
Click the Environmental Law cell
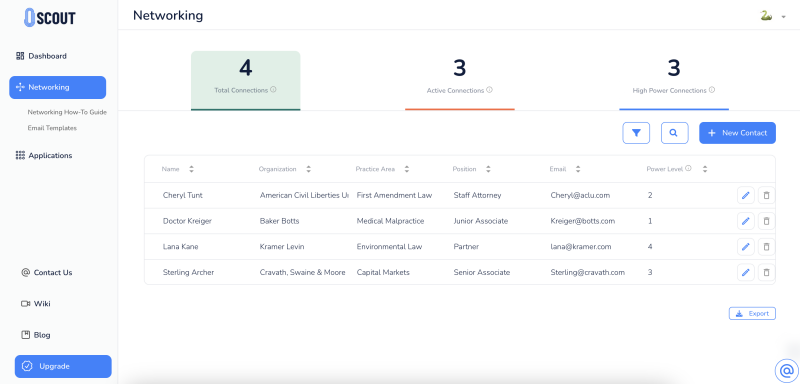coord(389,247)
